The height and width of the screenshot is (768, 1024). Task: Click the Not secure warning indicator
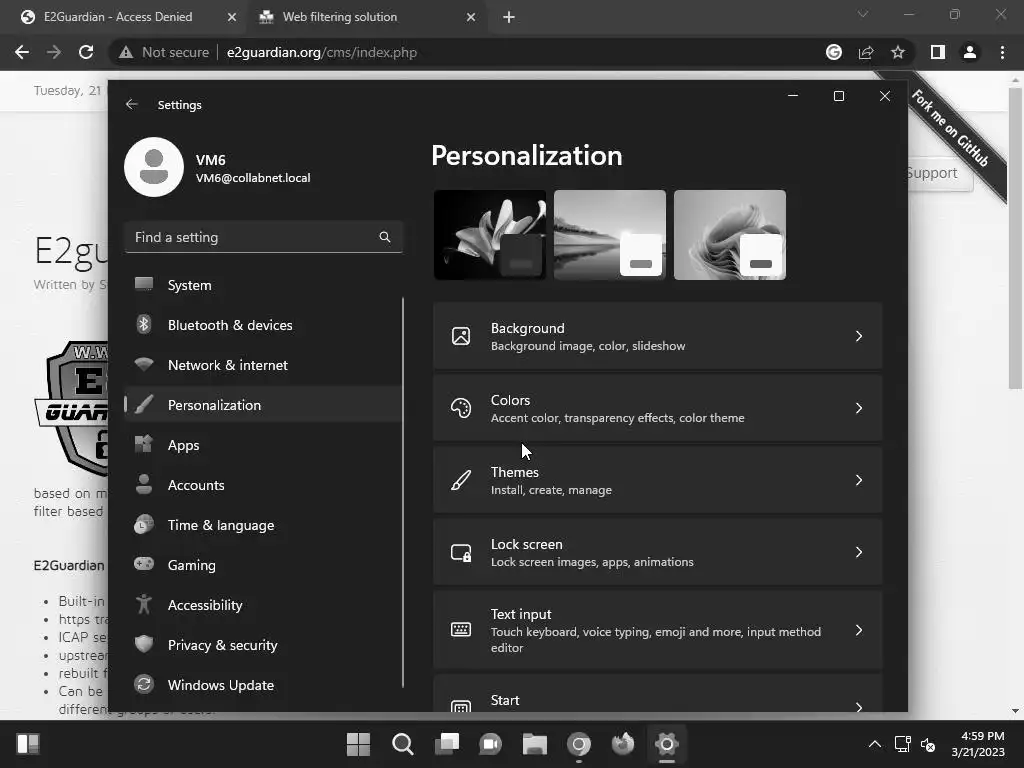click(164, 52)
